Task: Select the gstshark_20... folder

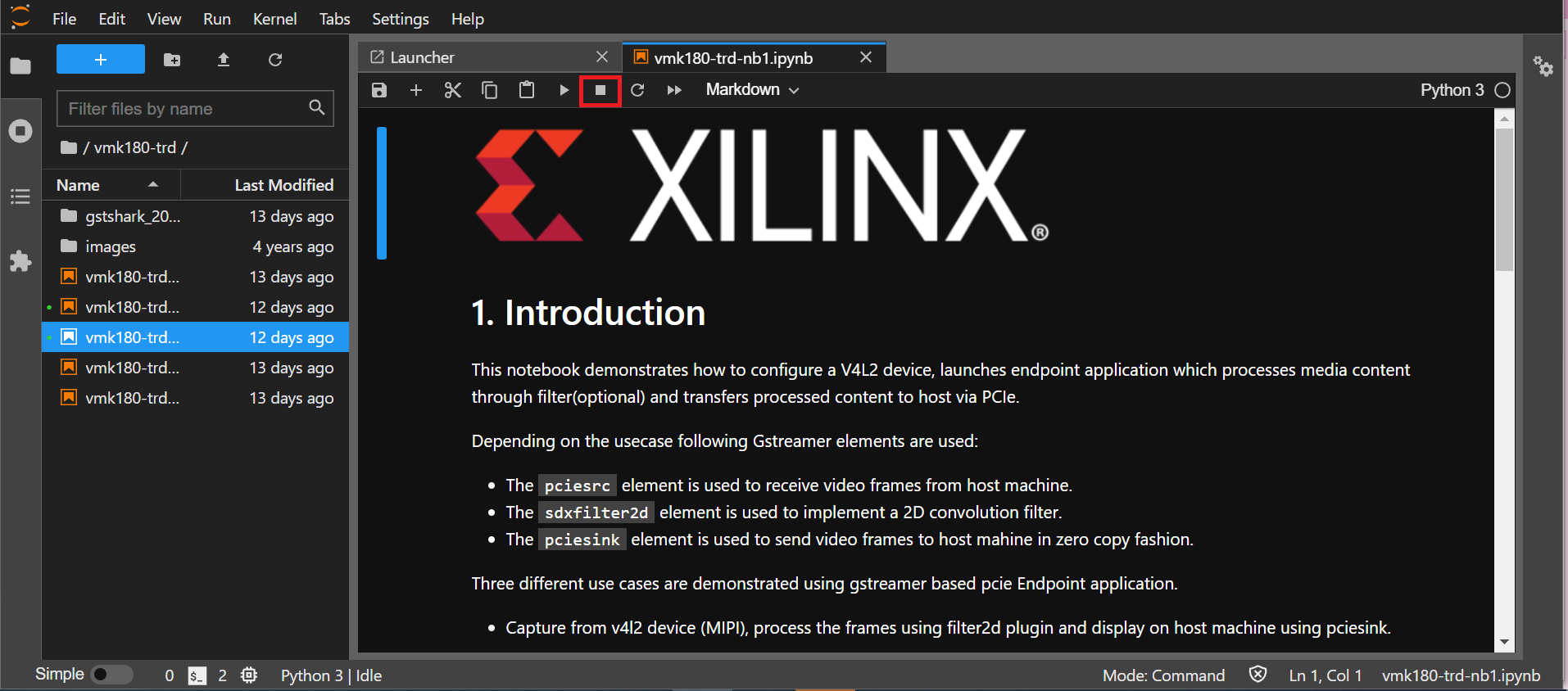Action: (195, 216)
